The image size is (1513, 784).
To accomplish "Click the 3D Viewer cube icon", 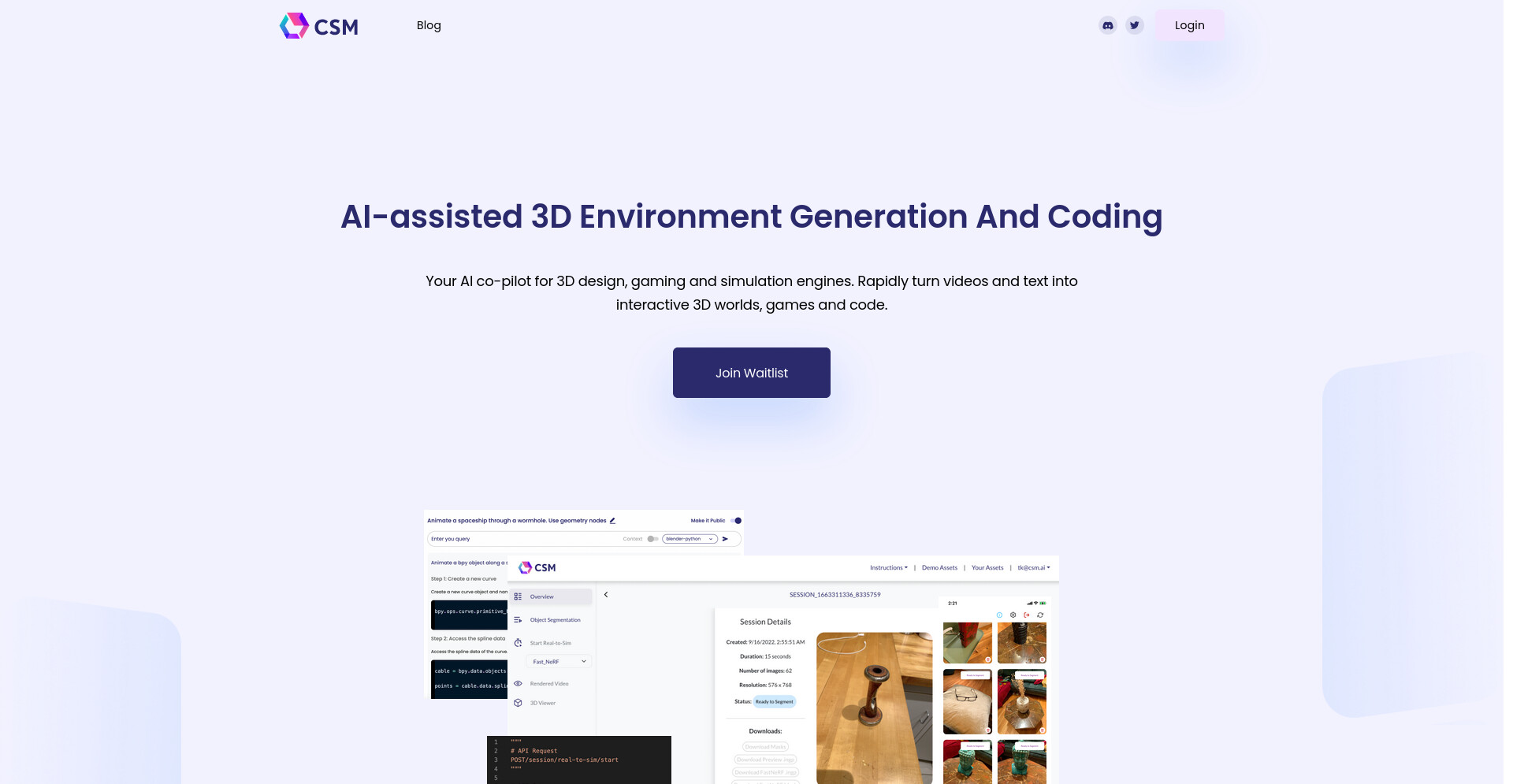I will click(518, 703).
